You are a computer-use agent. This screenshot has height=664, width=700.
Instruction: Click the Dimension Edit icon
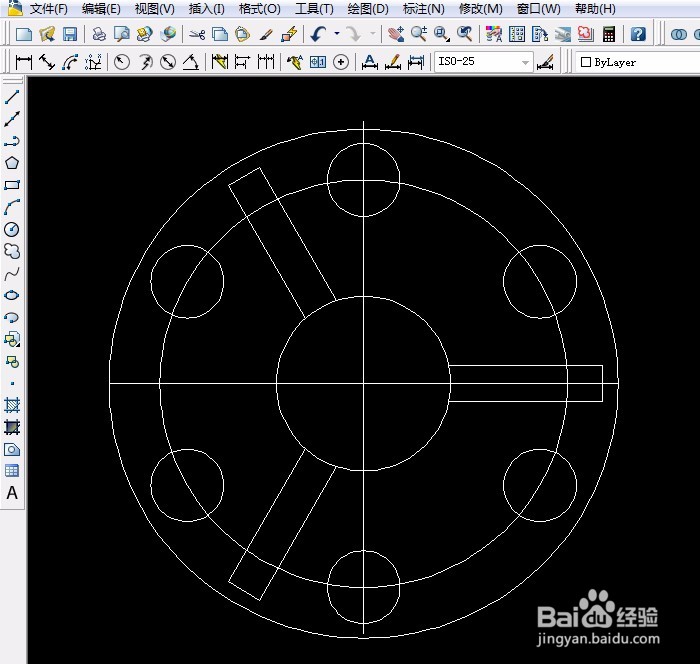(x=369, y=62)
